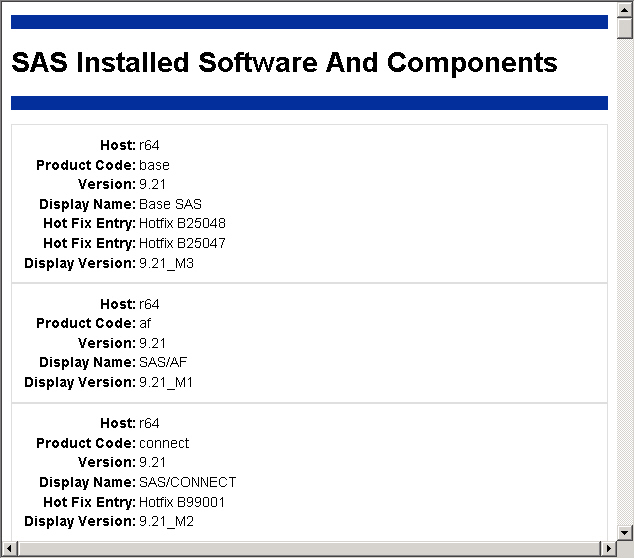Click the 'Base SAS' display name
This screenshot has width=635, height=559.
click(x=170, y=204)
